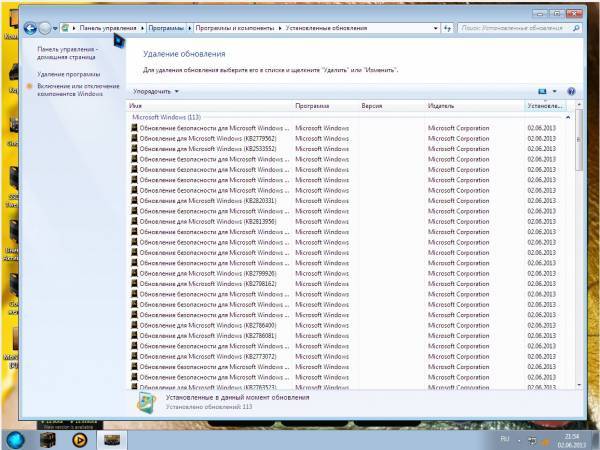Click the Control Panel icon in address bar
The image size is (600, 450).
coord(65,28)
